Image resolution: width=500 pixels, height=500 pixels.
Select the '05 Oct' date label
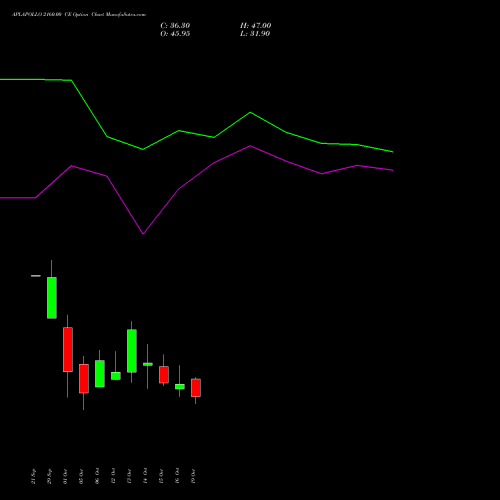click(81, 476)
